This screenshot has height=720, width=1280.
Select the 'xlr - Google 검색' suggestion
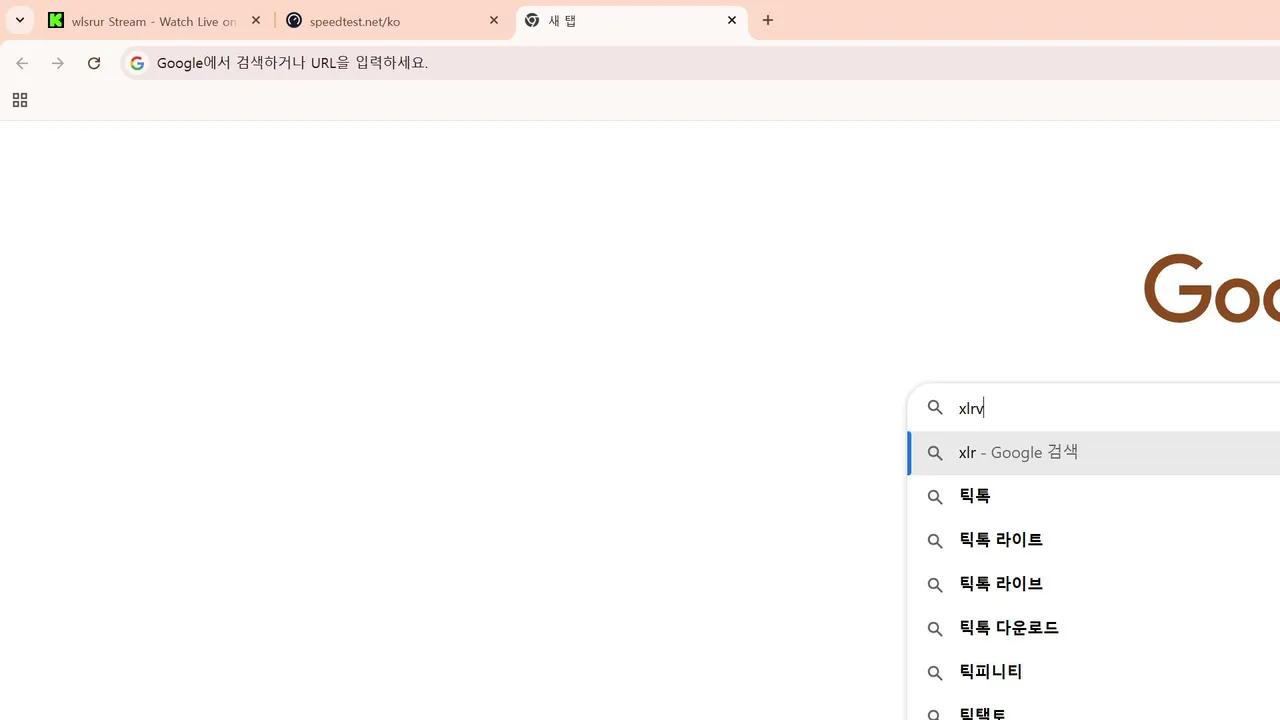pyautogui.click(x=1094, y=453)
